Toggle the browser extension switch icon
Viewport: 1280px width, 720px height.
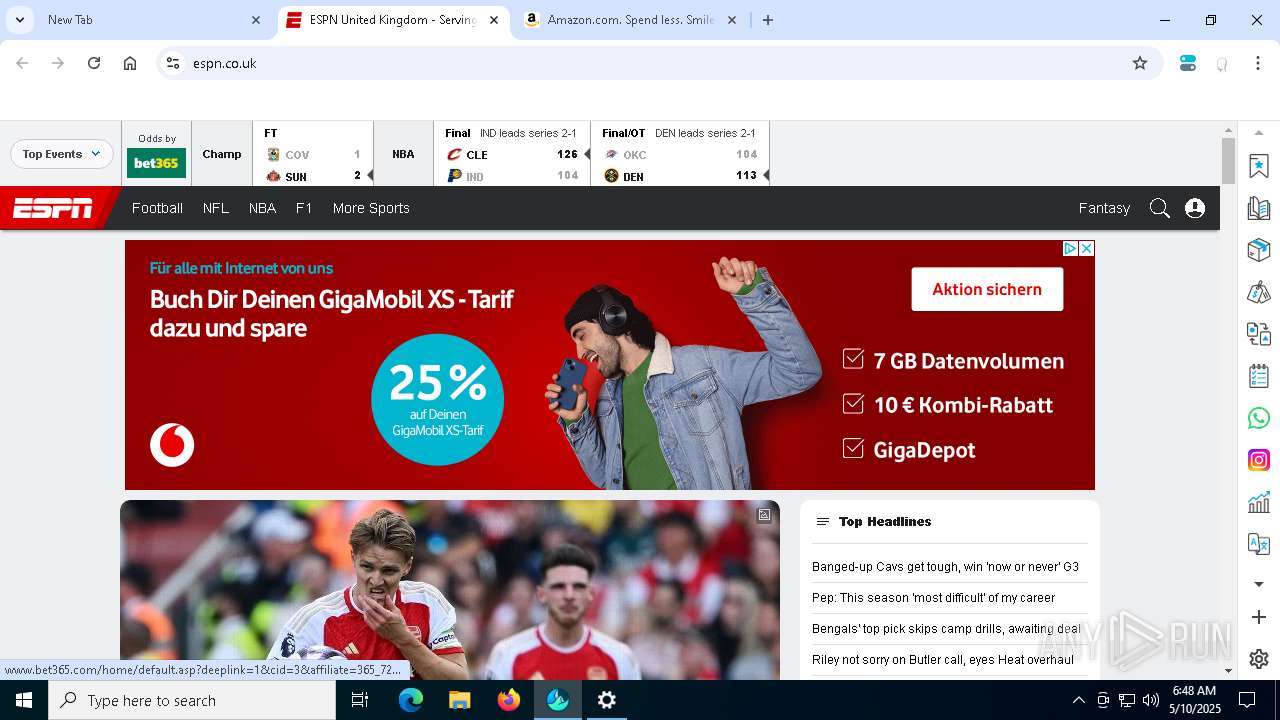[1188, 63]
